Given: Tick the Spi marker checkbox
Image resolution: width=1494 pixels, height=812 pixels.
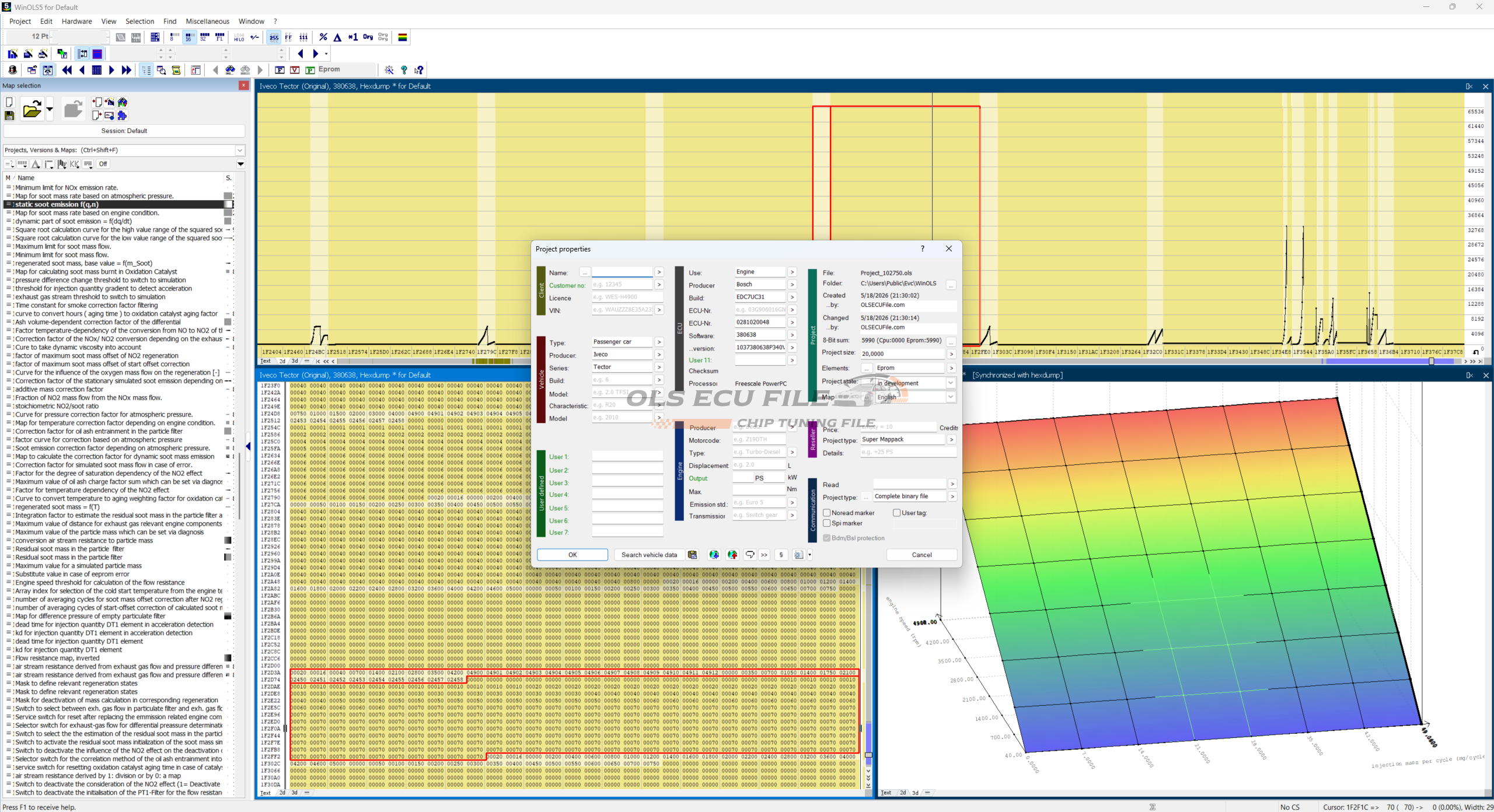Looking at the screenshot, I should [x=826, y=523].
